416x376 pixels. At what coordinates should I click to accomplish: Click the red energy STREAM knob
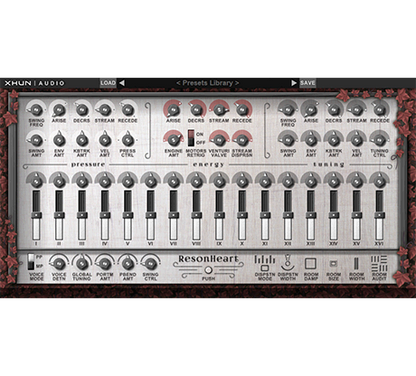pos(219,109)
